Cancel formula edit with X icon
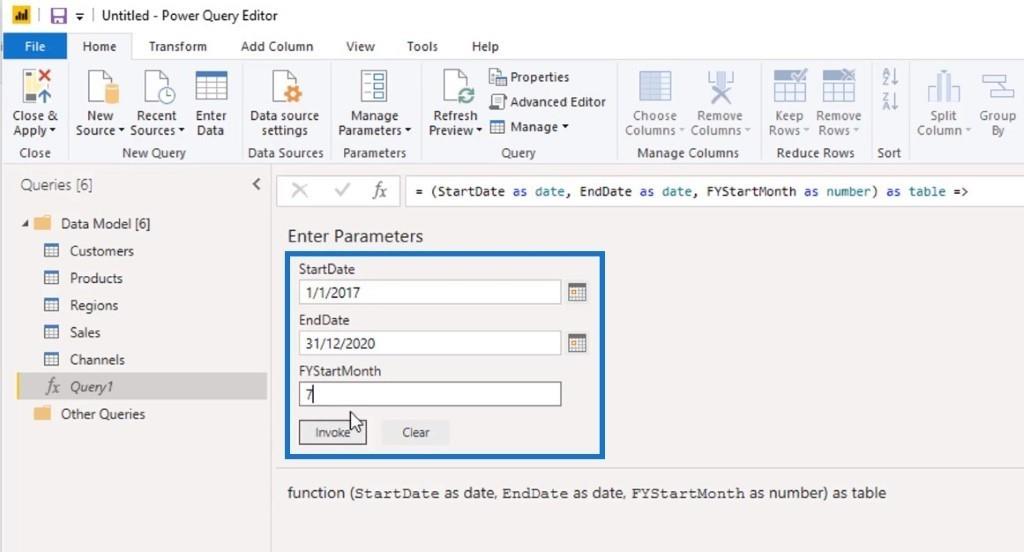Viewport: 1024px width, 552px height. (x=299, y=191)
